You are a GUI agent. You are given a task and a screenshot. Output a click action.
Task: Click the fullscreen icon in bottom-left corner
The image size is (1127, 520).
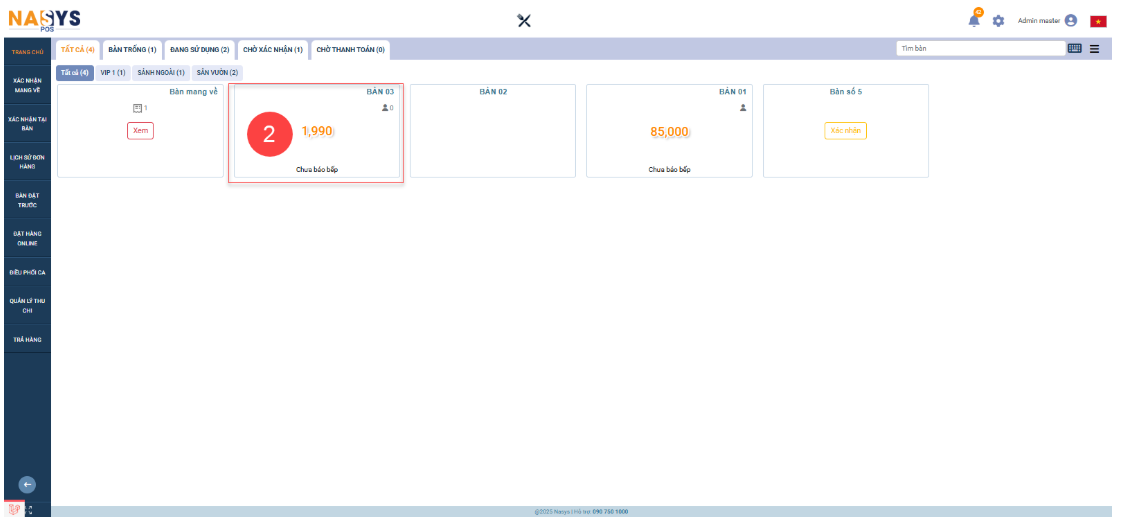coord(28,510)
